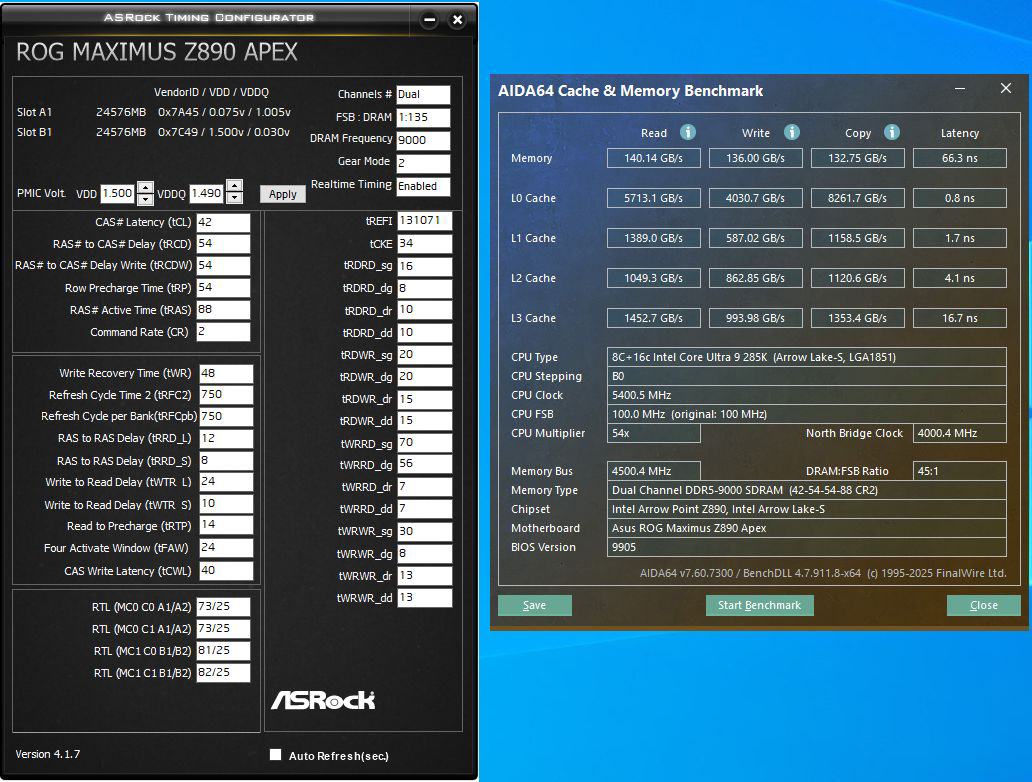Click the Close button in AIDA64

click(x=983, y=605)
